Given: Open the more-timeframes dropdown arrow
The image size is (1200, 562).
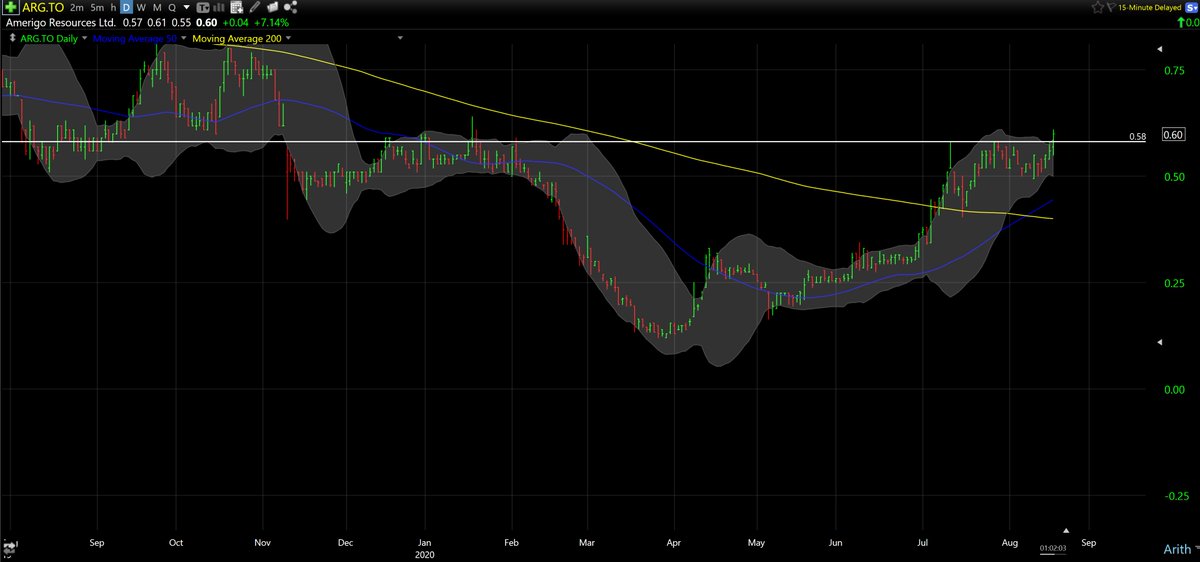Looking at the screenshot, I should [x=187, y=8].
